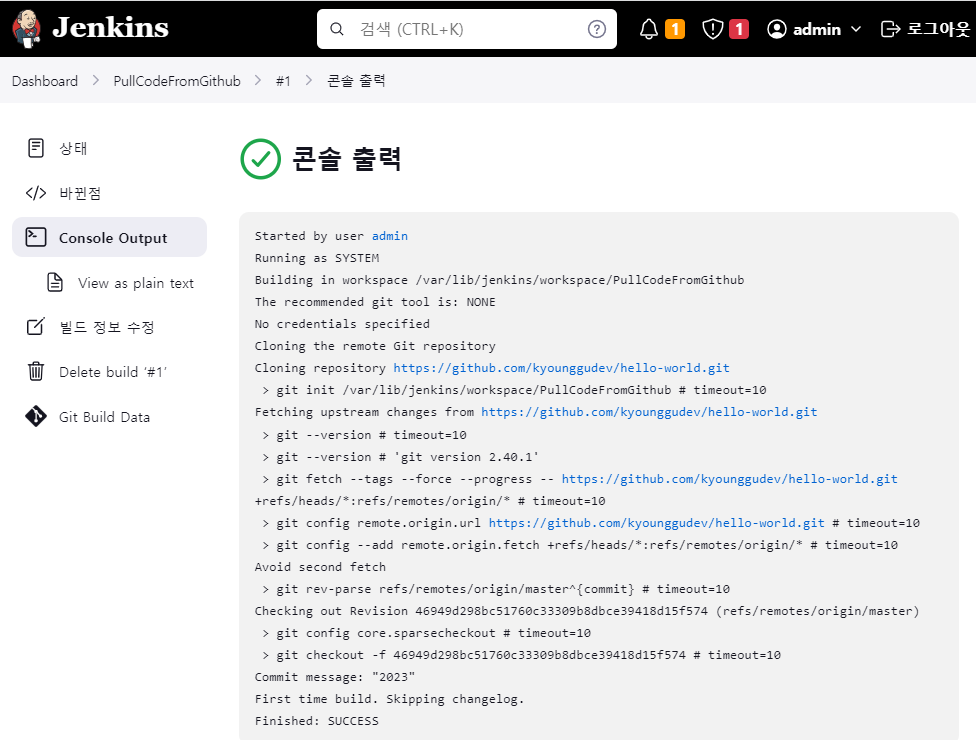Screen dimensions: 976x740
Task: Click the status document icon in sidebar
Action: coord(35,148)
